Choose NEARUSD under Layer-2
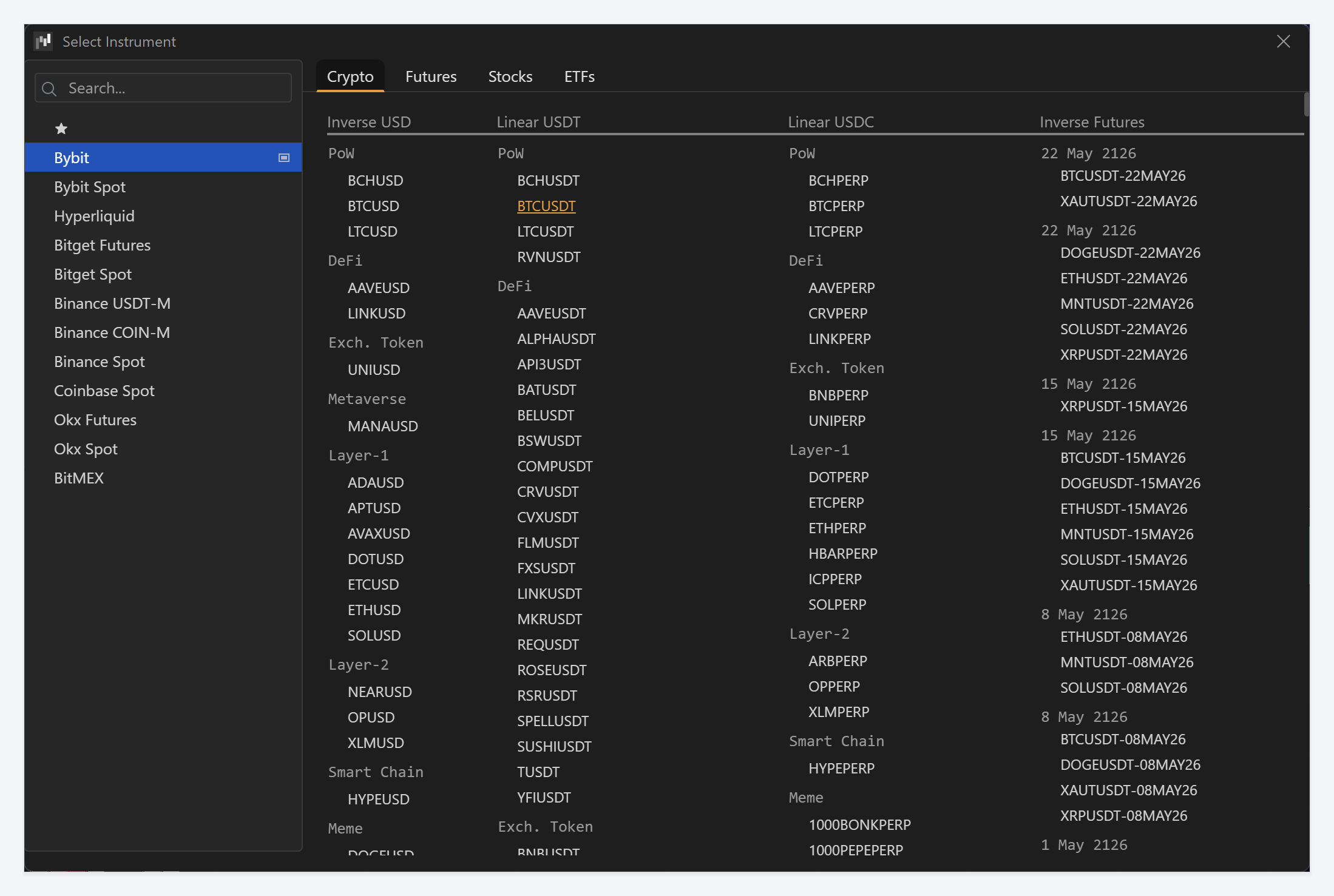 (380, 692)
